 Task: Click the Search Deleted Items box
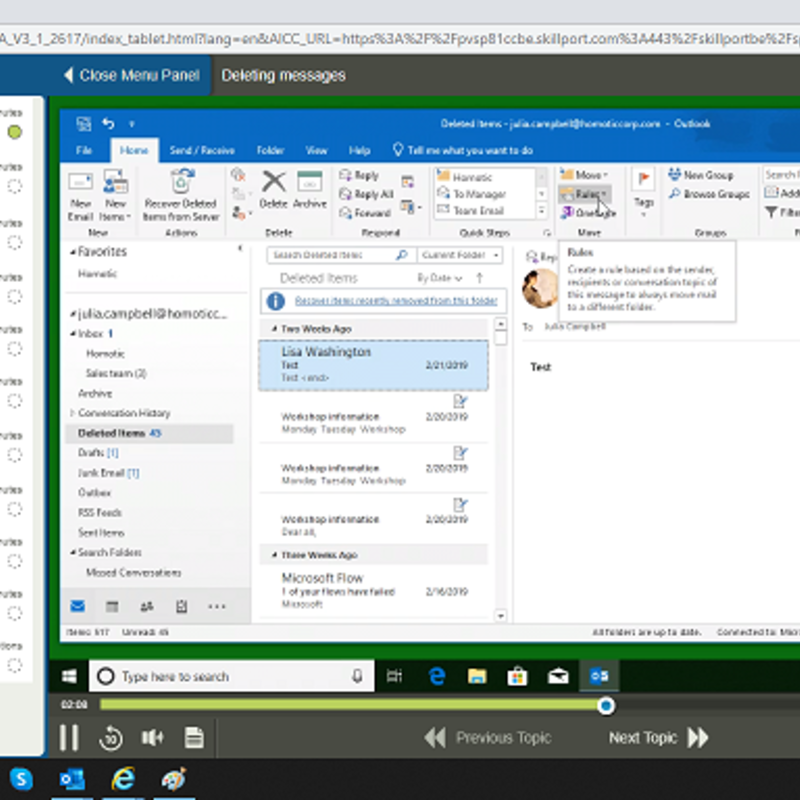pyautogui.click(x=340, y=255)
